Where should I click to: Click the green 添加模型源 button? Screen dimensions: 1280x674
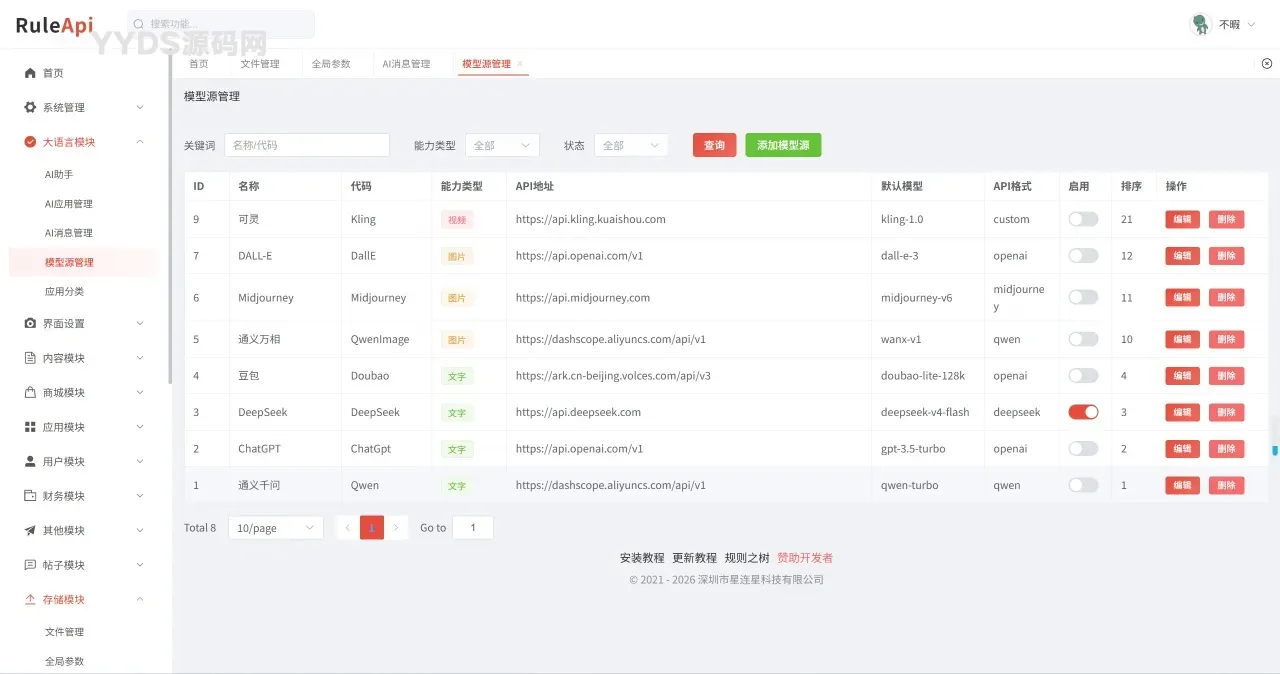(x=783, y=145)
